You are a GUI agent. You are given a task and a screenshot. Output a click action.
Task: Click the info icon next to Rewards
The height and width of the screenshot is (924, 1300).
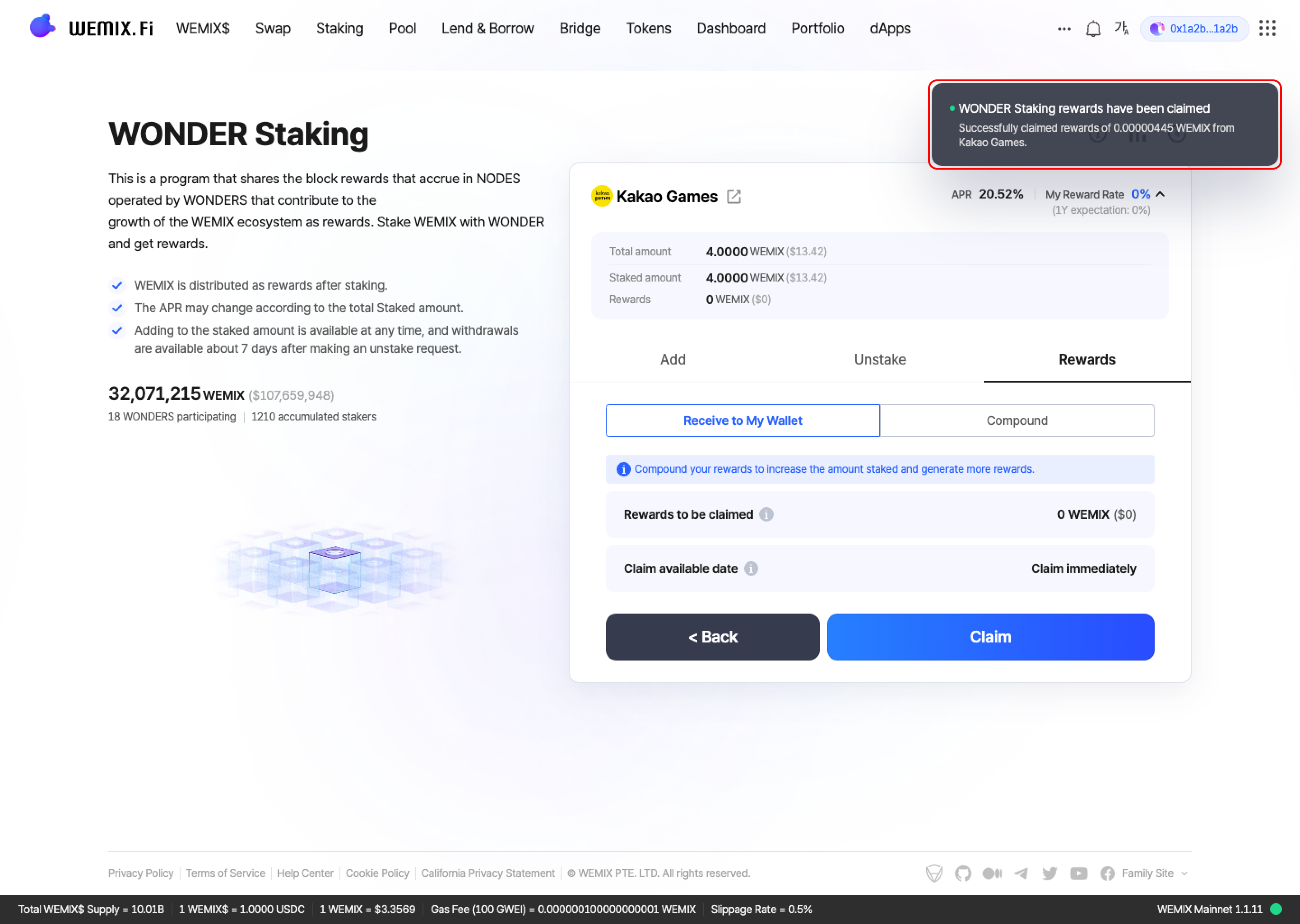(768, 514)
